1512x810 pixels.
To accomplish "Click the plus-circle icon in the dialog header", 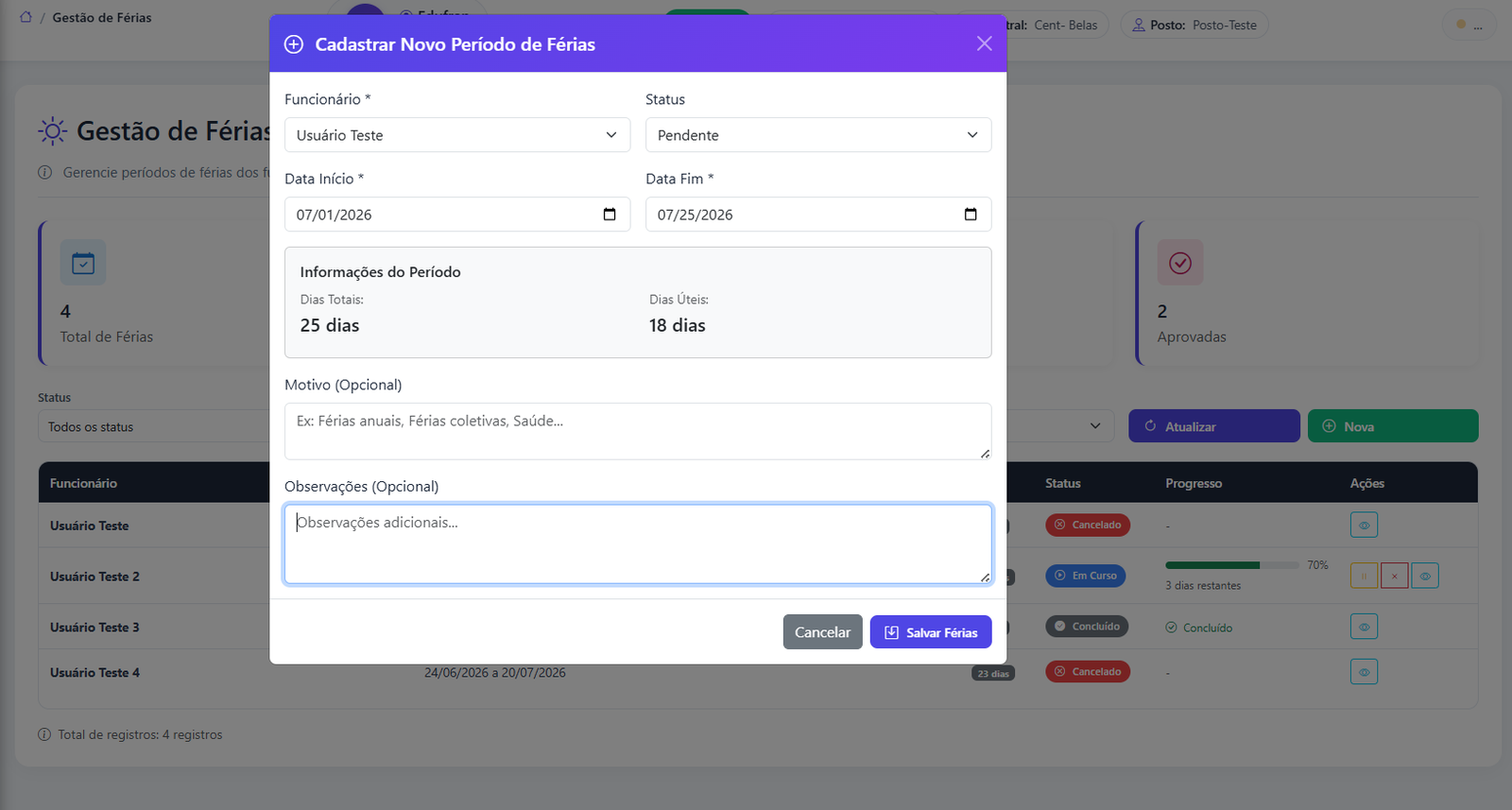I will 294,44.
